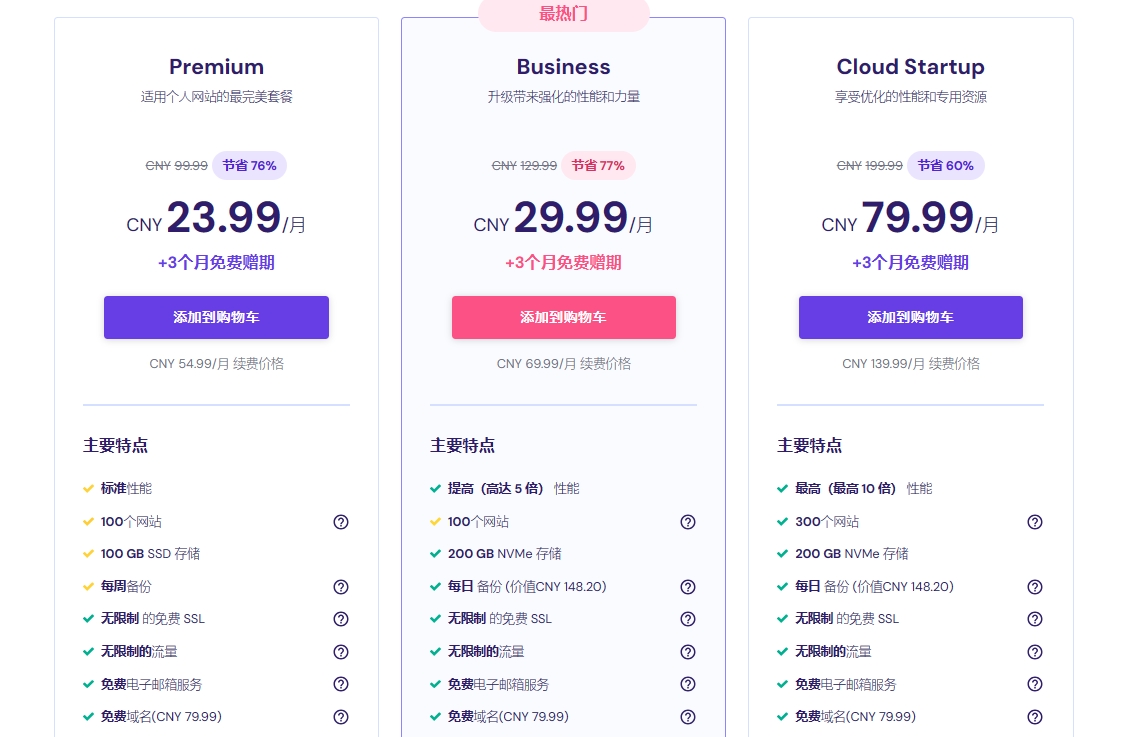Click the 节省 60% discount badge
The width and height of the screenshot is (1128, 737).
point(946,166)
